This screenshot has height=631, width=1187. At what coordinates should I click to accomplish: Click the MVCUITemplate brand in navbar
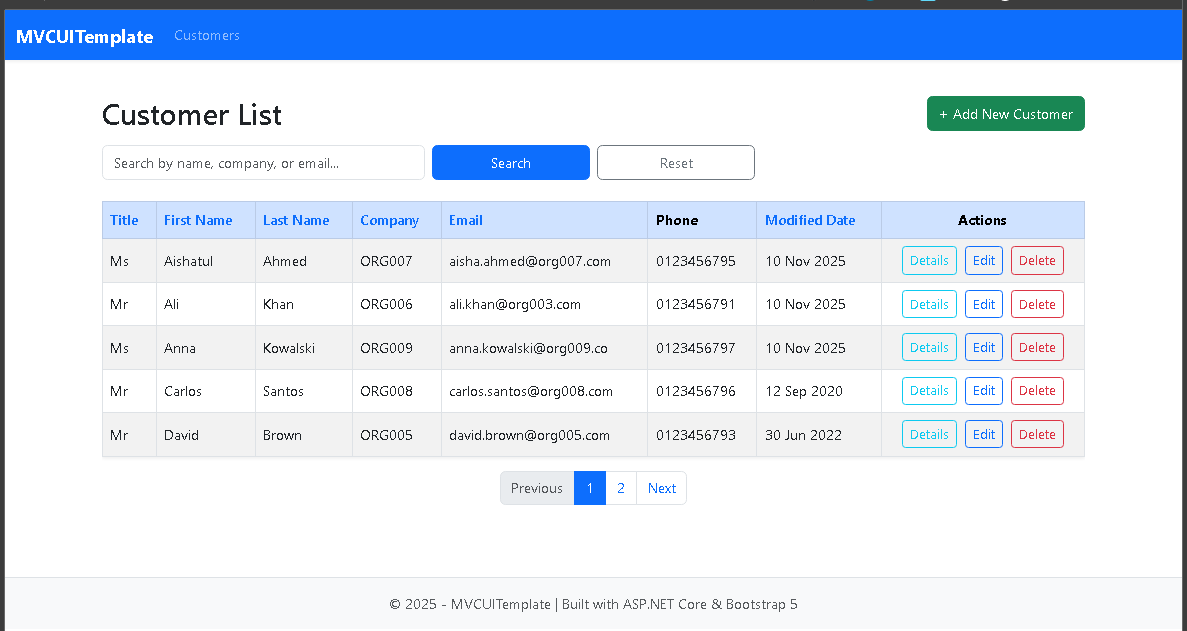pyautogui.click(x=84, y=35)
